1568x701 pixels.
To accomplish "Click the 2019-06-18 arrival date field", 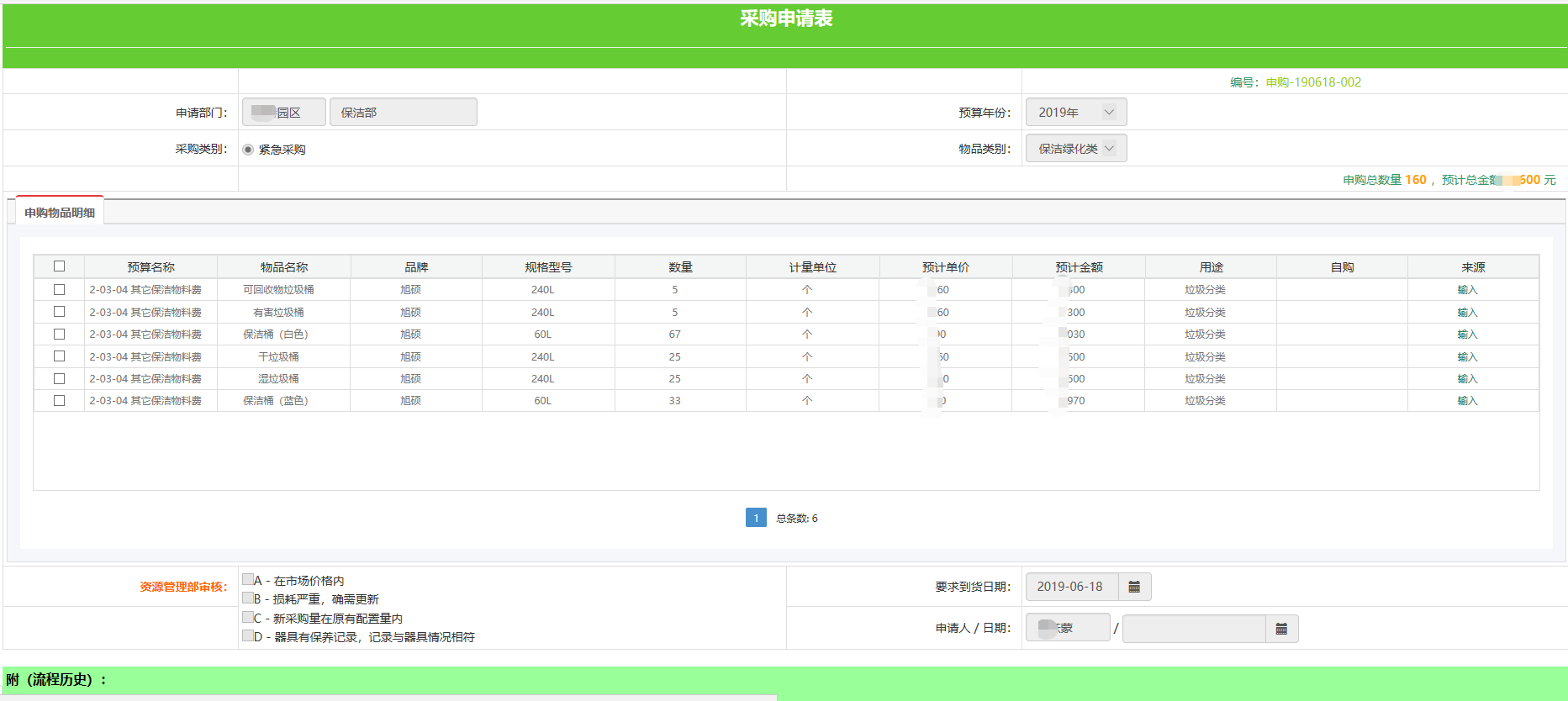I will (1071, 587).
